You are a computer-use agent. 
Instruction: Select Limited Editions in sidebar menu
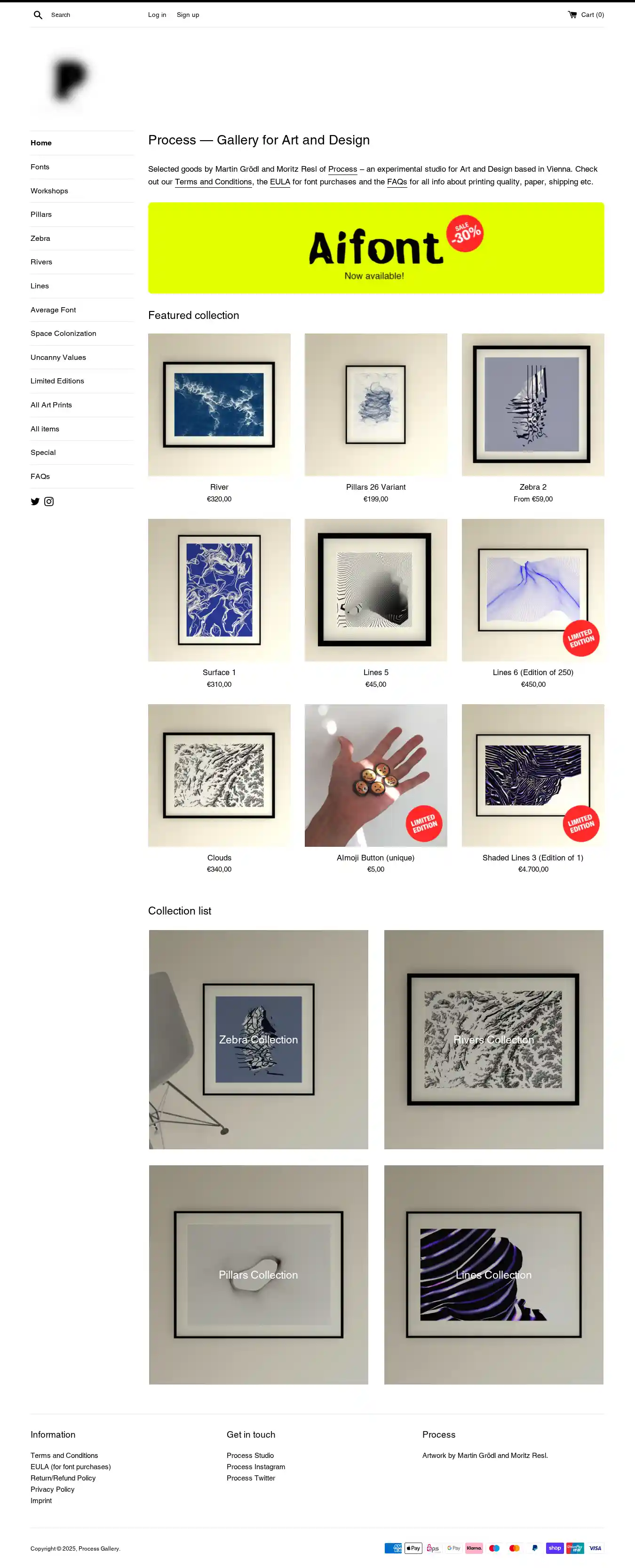[57, 381]
